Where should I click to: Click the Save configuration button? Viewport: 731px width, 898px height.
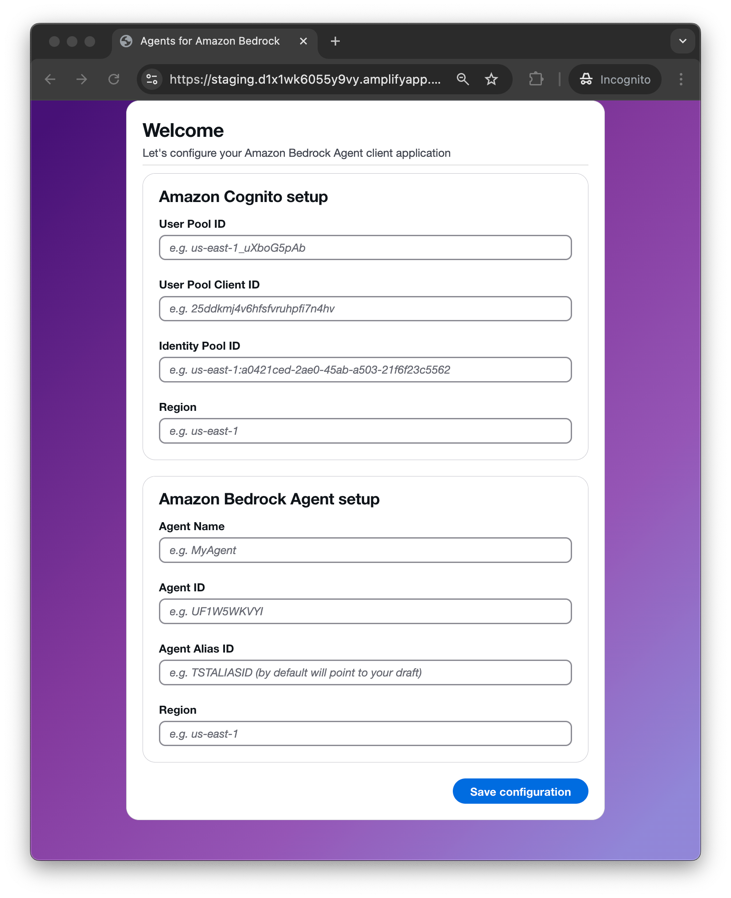[520, 791]
